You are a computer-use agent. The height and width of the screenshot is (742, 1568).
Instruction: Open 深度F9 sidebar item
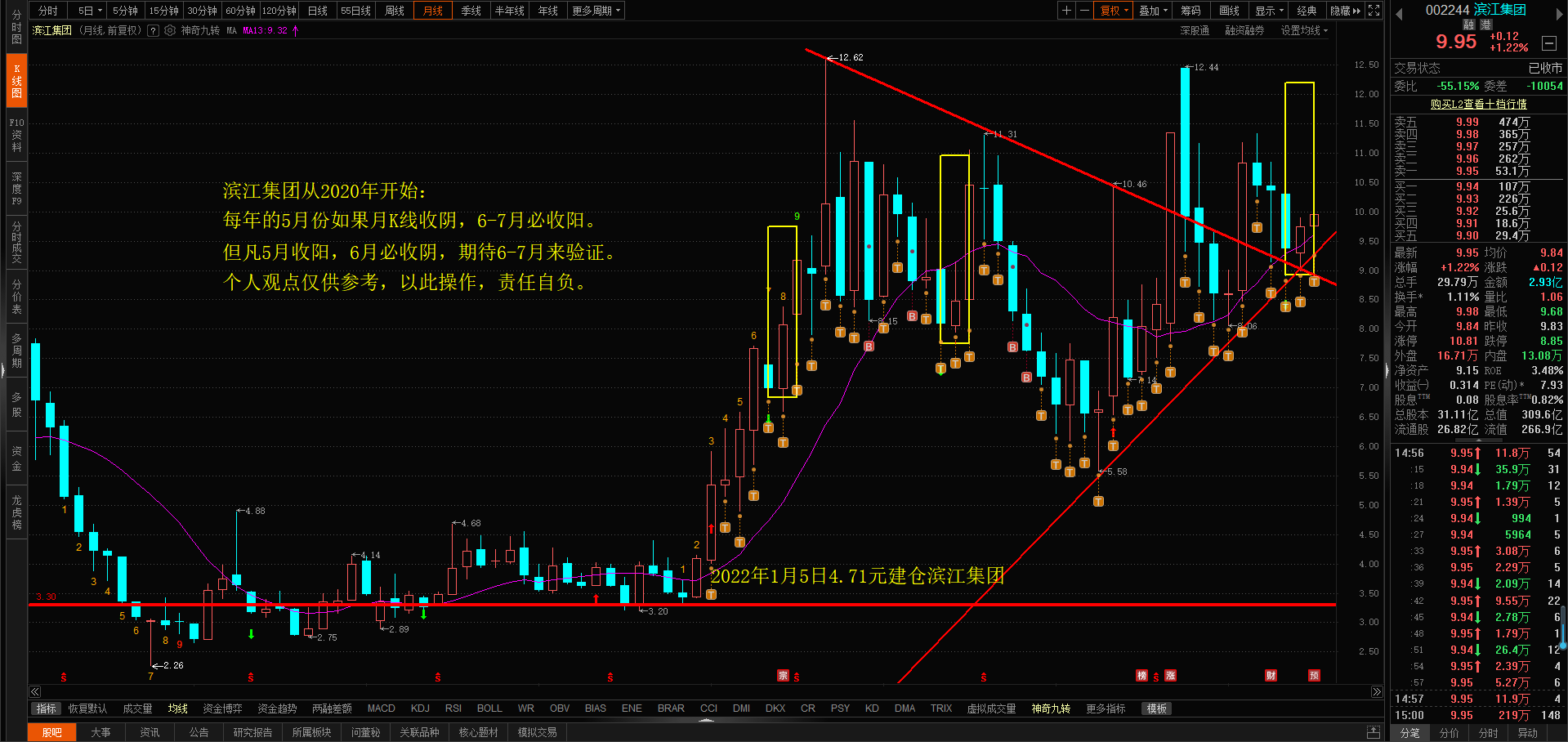pos(16,188)
